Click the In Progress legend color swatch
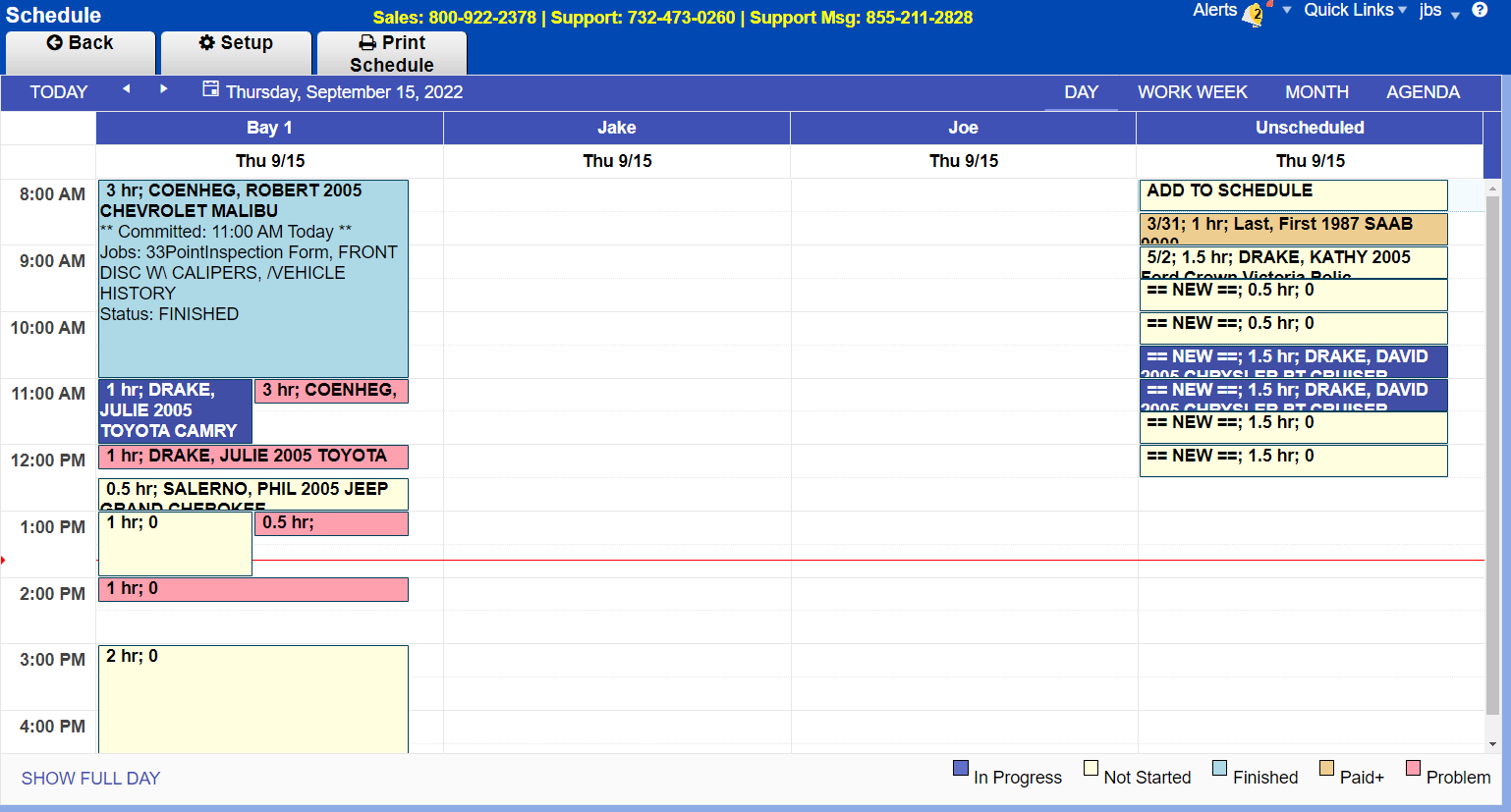 click(x=961, y=769)
